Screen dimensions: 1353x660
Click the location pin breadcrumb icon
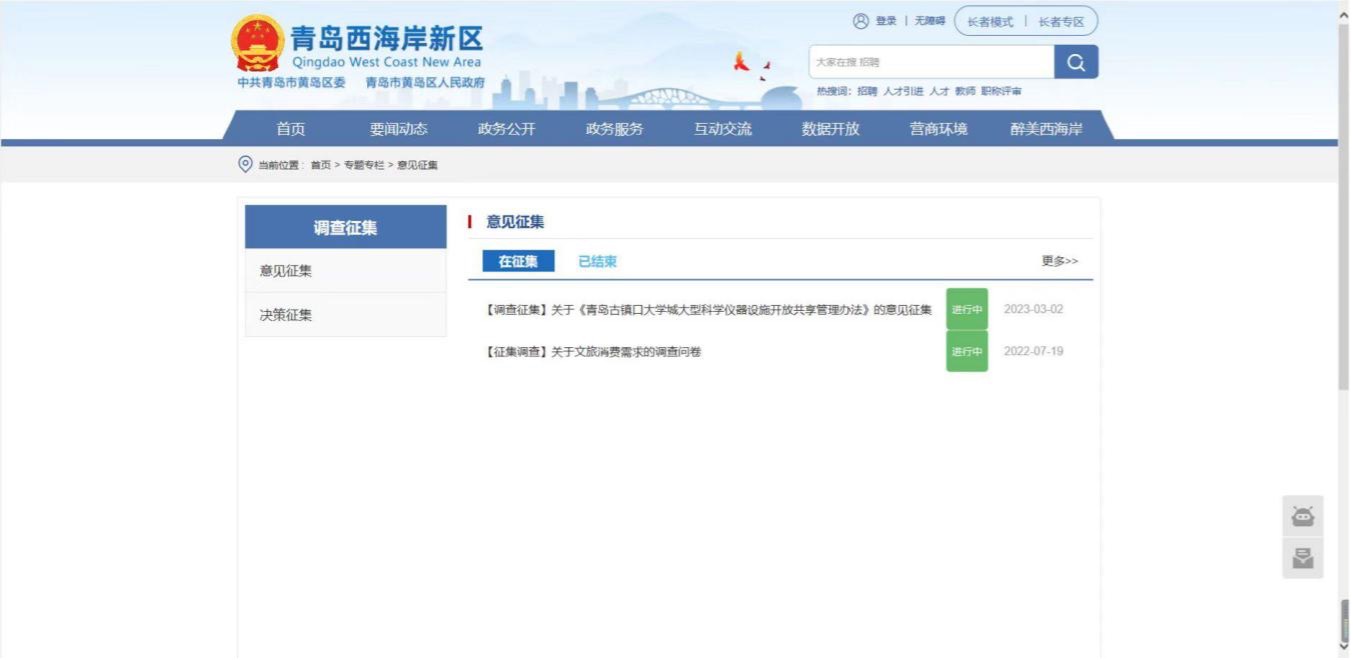(245, 164)
